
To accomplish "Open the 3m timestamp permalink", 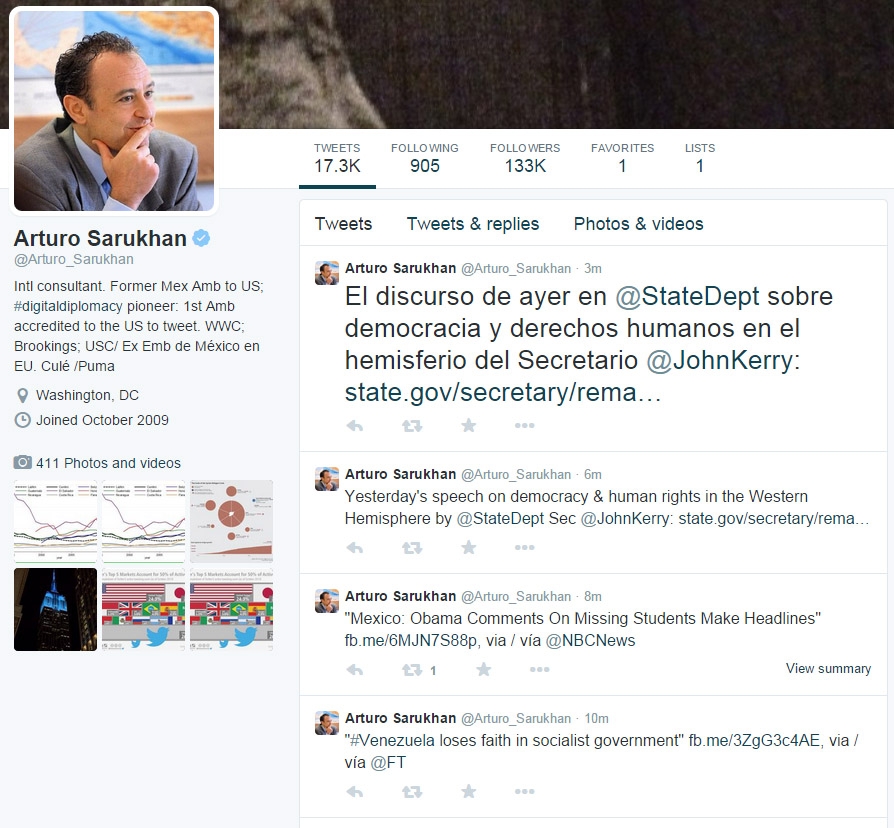I will pyautogui.click(x=592, y=269).
